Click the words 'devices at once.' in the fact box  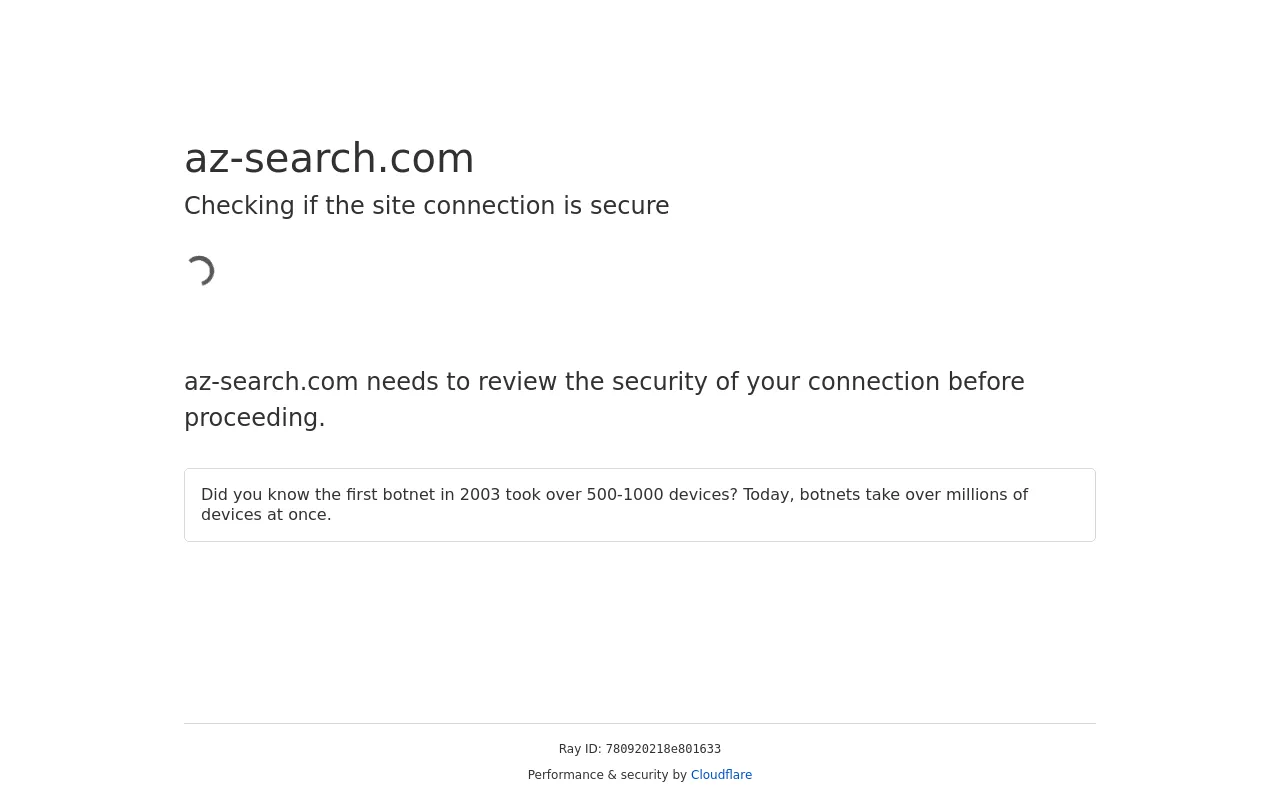(x=266, y=515)
